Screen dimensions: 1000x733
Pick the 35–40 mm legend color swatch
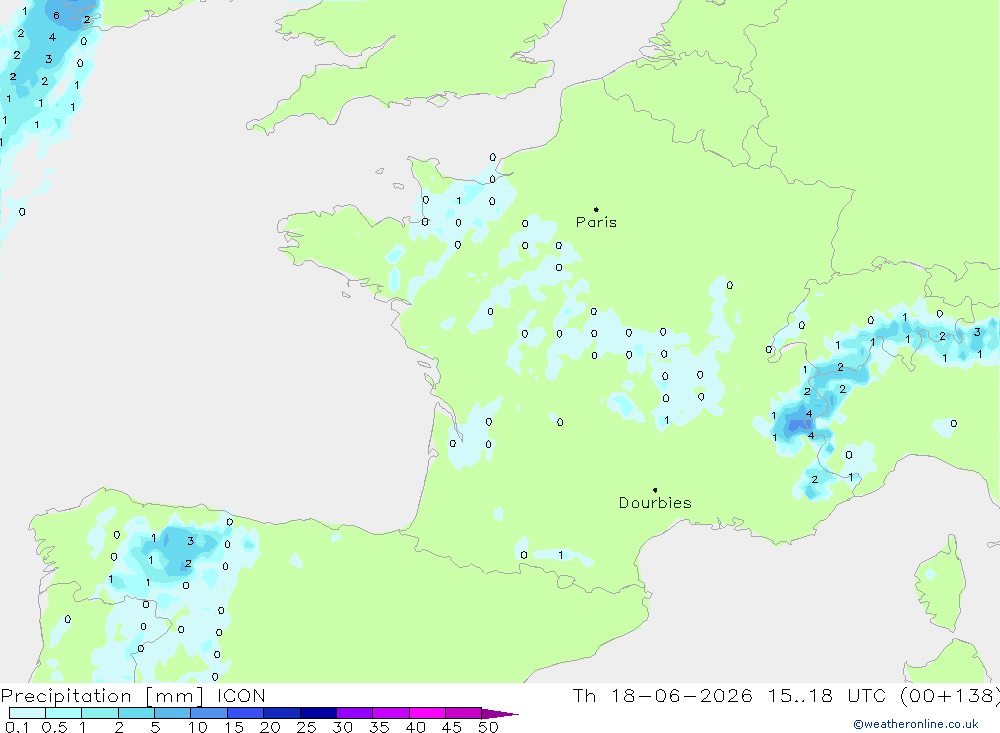(391, 713)
